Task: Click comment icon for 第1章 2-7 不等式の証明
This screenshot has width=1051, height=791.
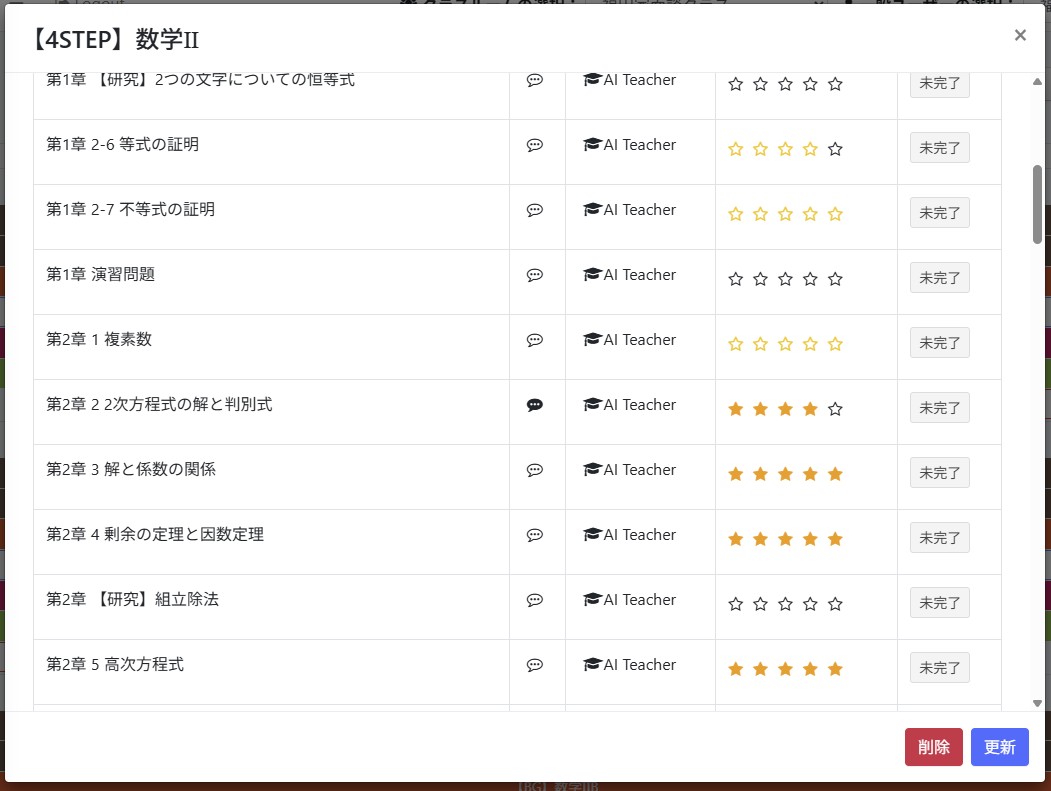Action: (x=535, y=210)
